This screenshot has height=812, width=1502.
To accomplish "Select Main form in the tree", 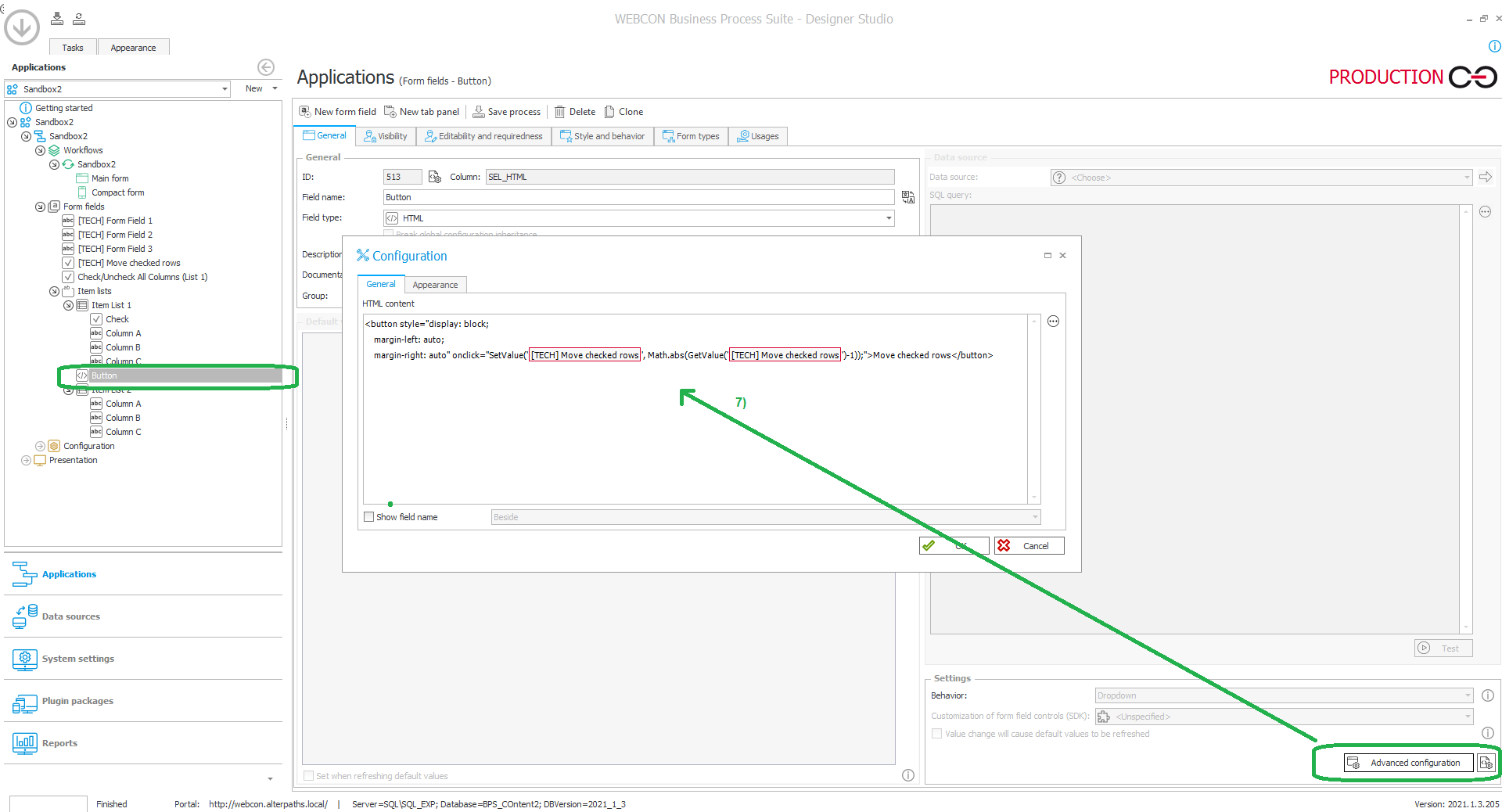I will [x=110, y=178].
